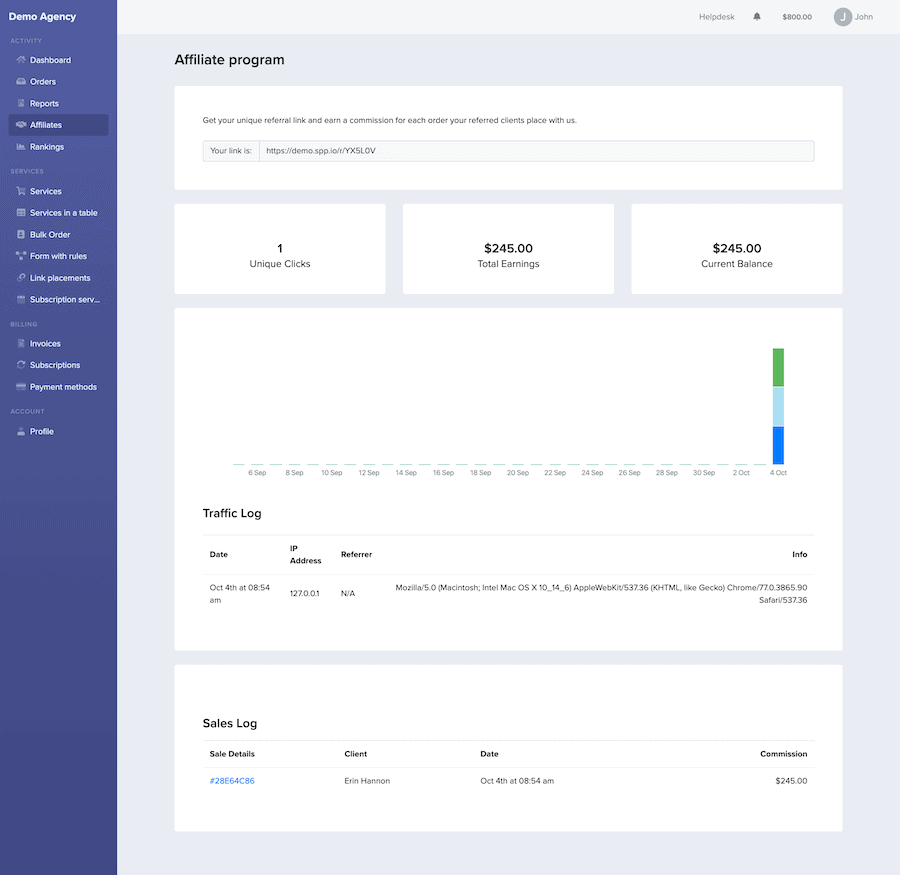Click the Sales Log Commission column header
Viewport: 900px width, 875px height.
point(783,754)
